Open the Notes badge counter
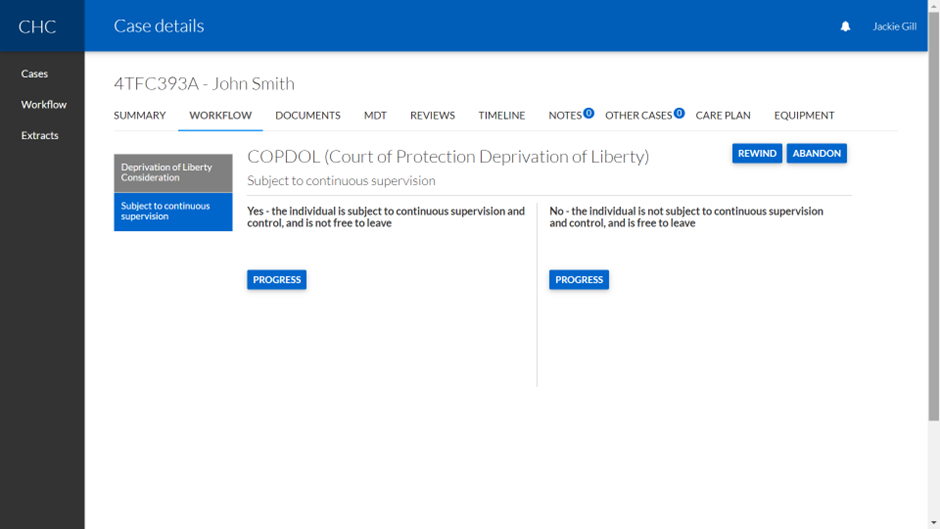The height and width of the screenshot is (529, 940). 589,113
